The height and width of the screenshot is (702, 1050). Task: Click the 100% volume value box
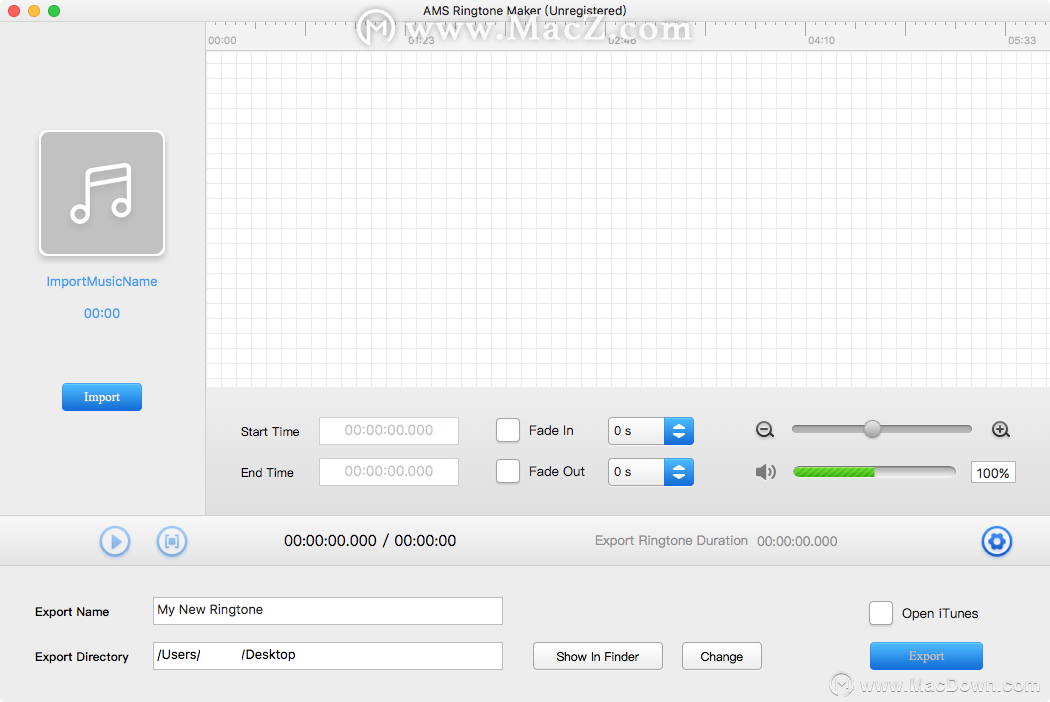993,472
